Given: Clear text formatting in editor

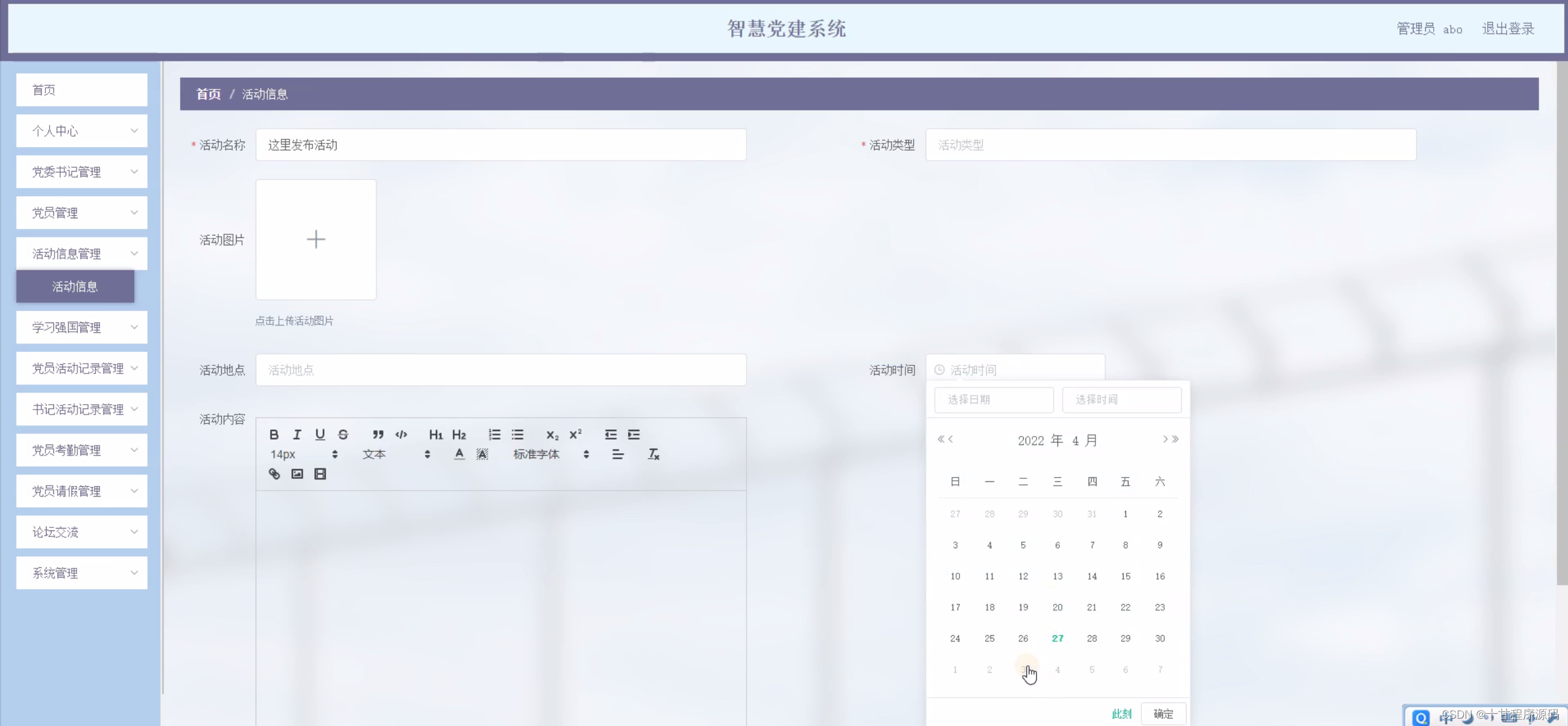Looking at the screenshot, I should [x=653, y=454].
